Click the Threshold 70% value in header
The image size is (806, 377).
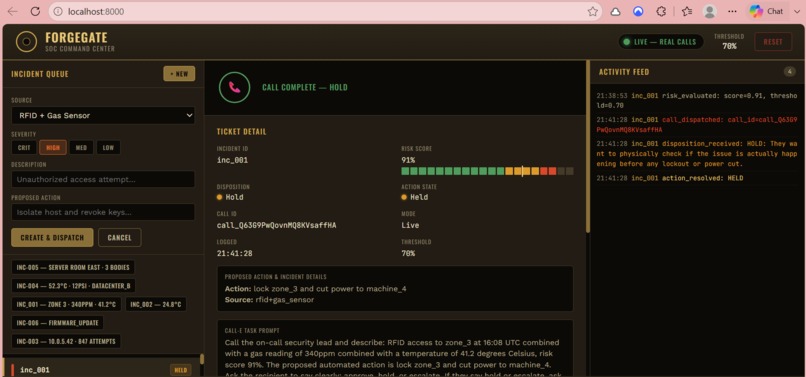(729, 46)
